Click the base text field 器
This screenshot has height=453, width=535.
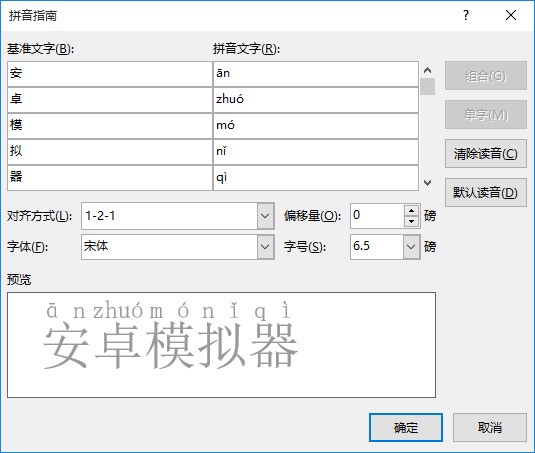[110, 178]
